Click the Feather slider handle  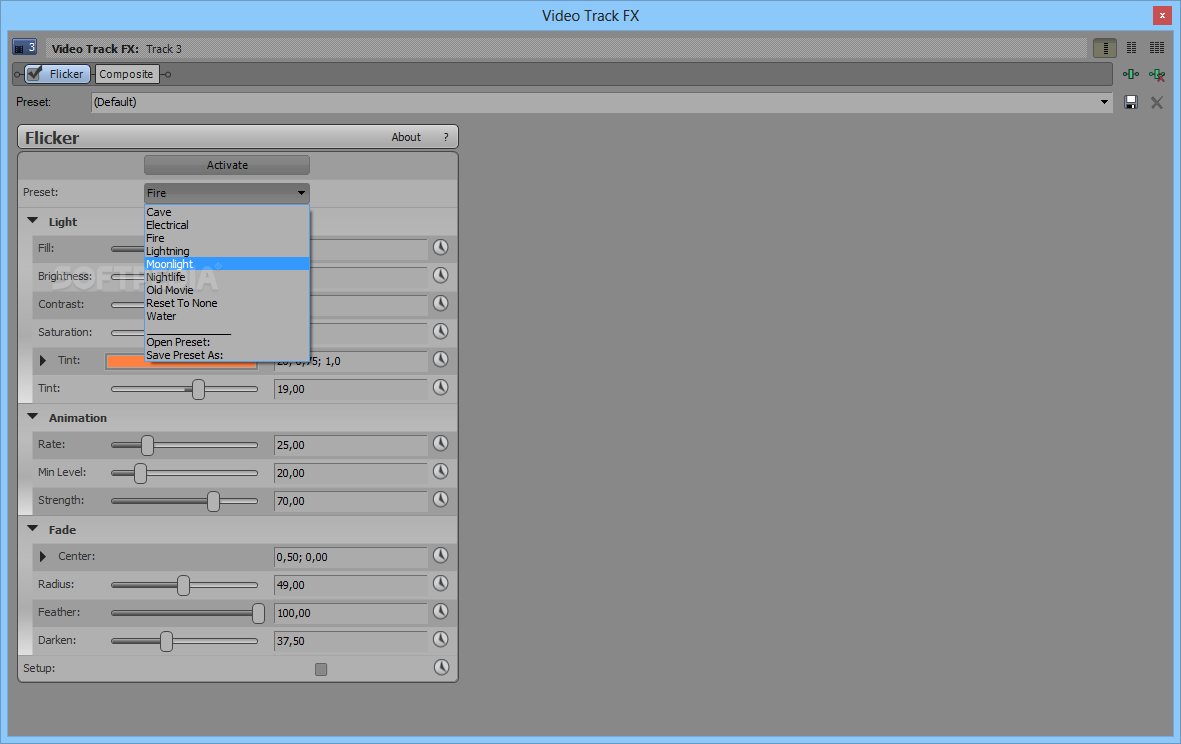pyautogui.click(x=258, y=613)
